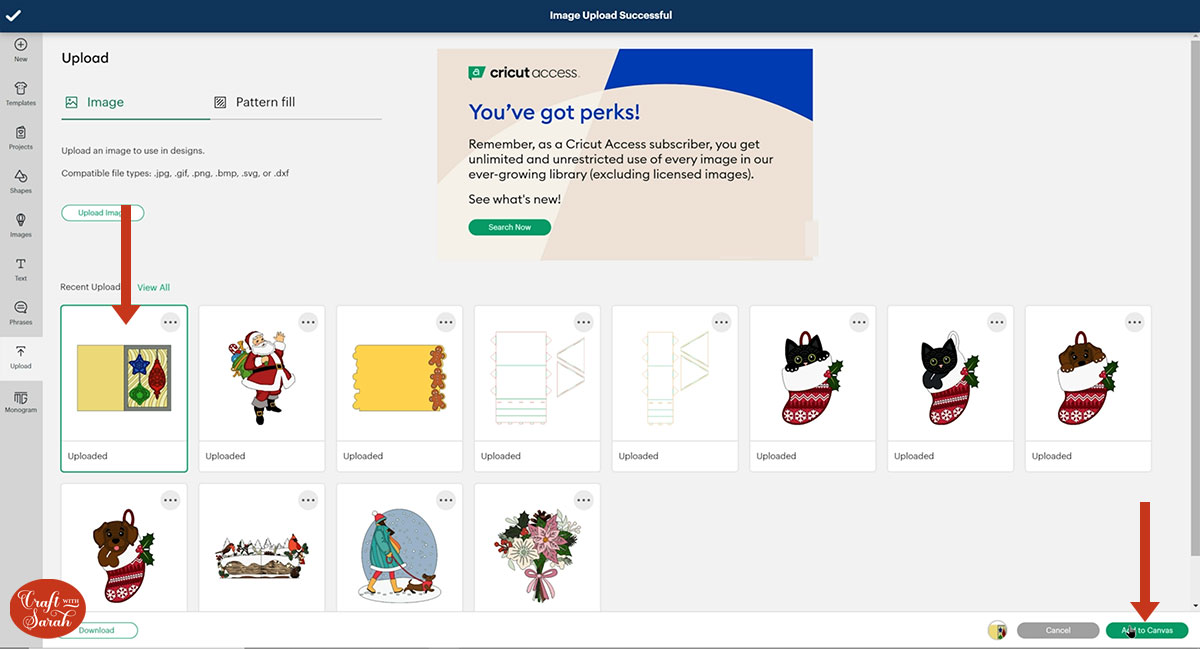Open Projects in the left sidebar
1200x649 pixels.
click(21, 138)
